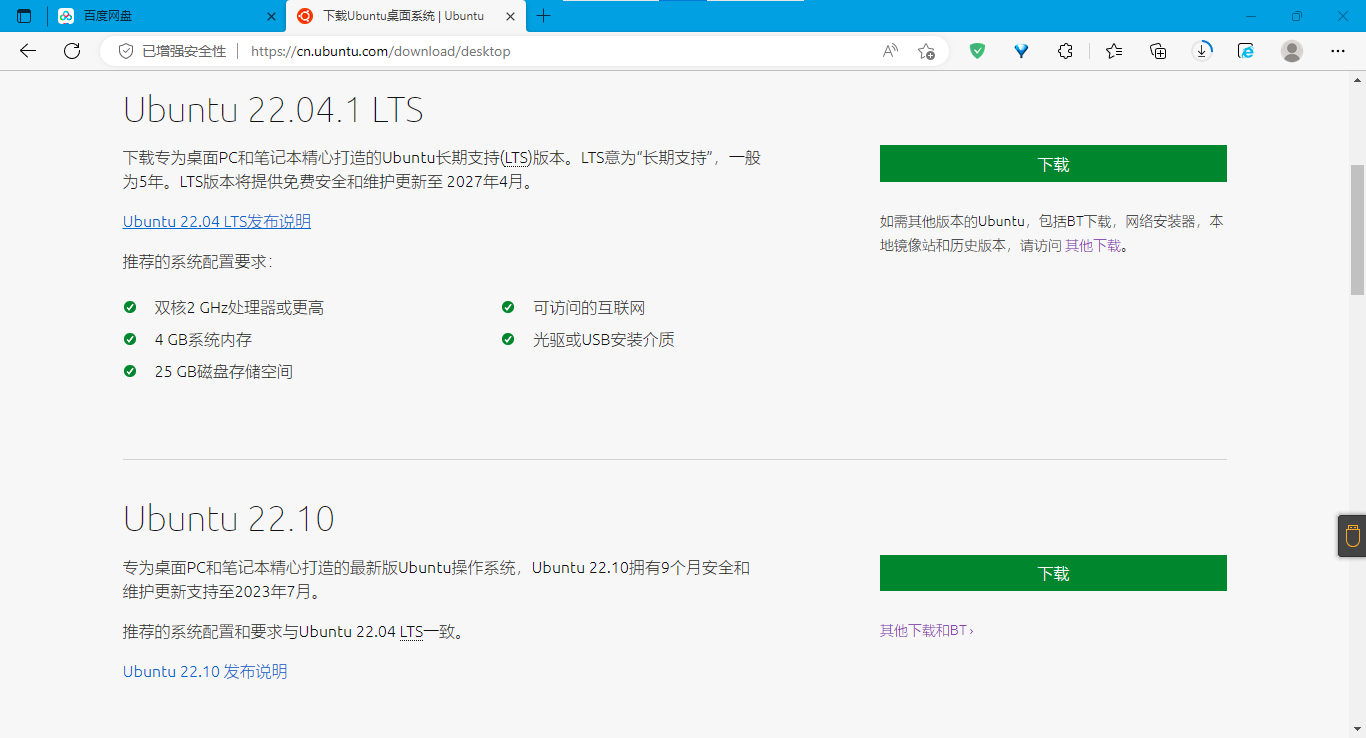Click the 25 GB磁盘存储空间 requirement
The image size is (1366, 738).
click(x=224, y=372)
